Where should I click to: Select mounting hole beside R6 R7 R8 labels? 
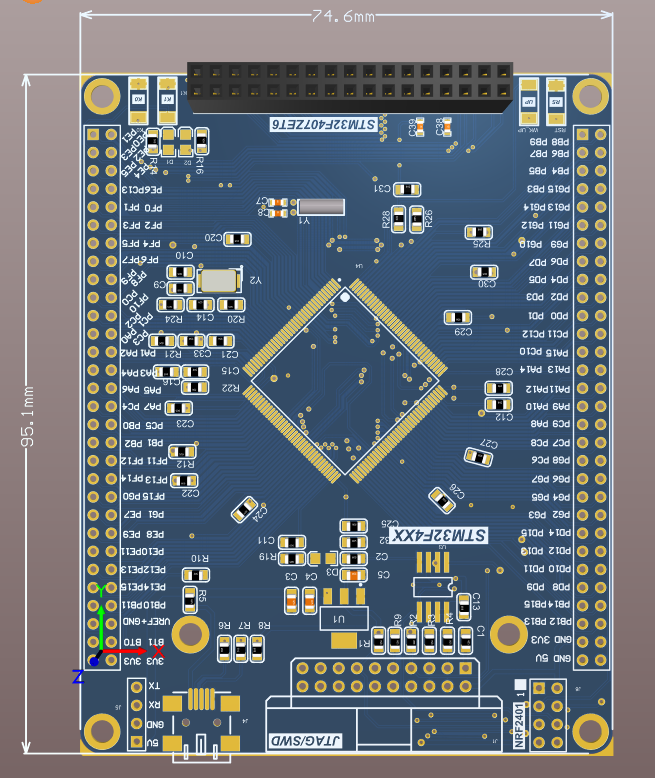(191, 634)
